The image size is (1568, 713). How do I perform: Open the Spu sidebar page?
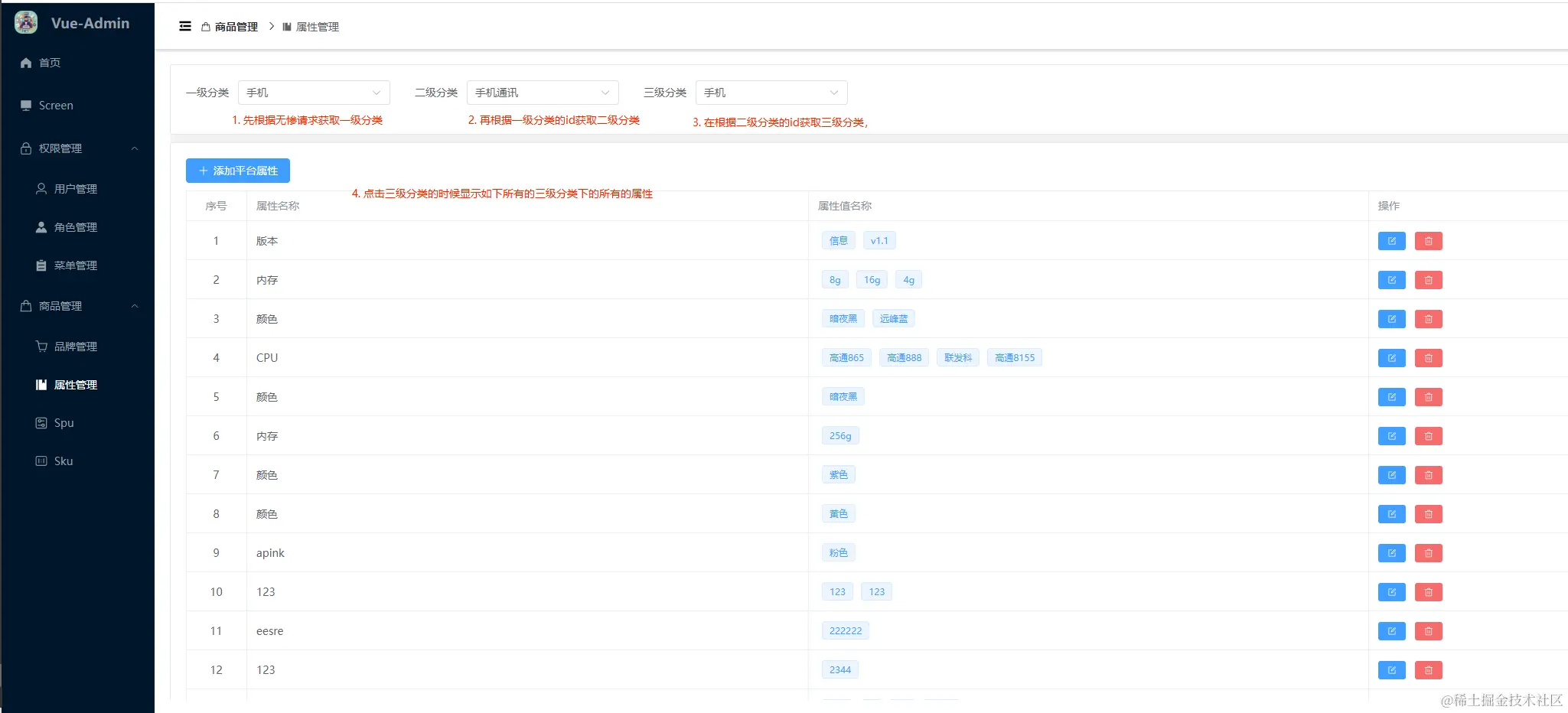click(77, 423)
